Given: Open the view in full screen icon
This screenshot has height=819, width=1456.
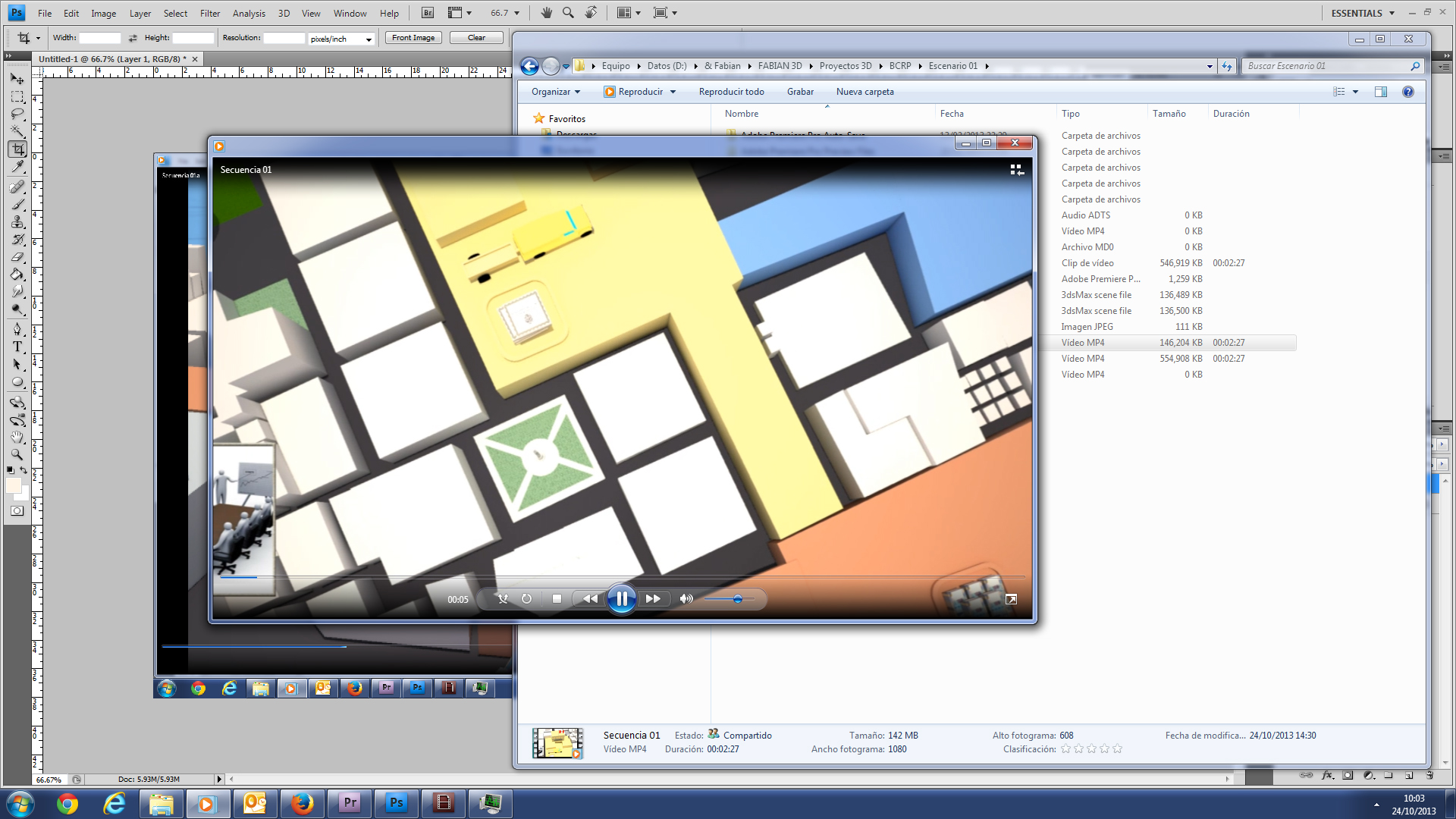Looking at the screenshot, I should click(x=1011, y=599).
